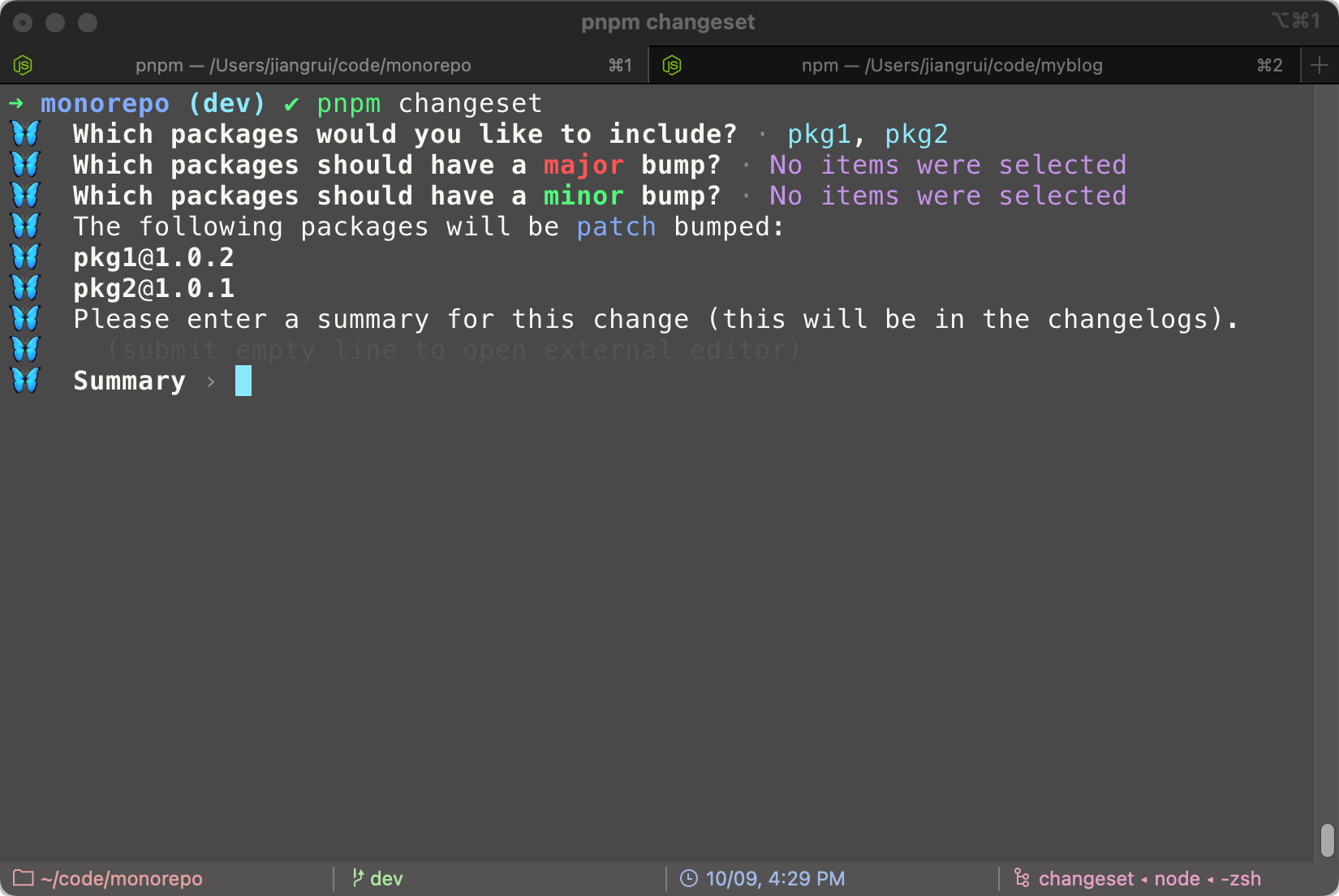Click 'No items were selected' on minor line
This screenshot has height=896, width=1339.
(948, 196)
